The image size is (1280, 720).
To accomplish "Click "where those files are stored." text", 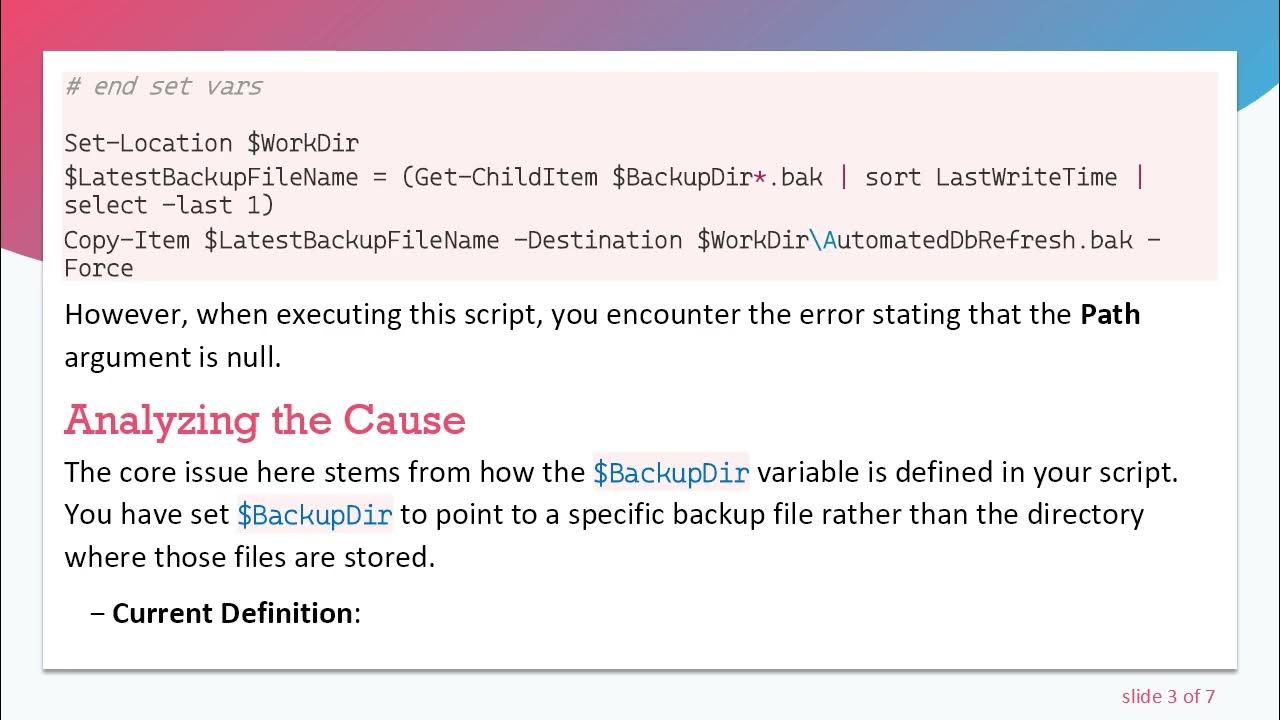I will pyautogui.click(x=249, y=556).
